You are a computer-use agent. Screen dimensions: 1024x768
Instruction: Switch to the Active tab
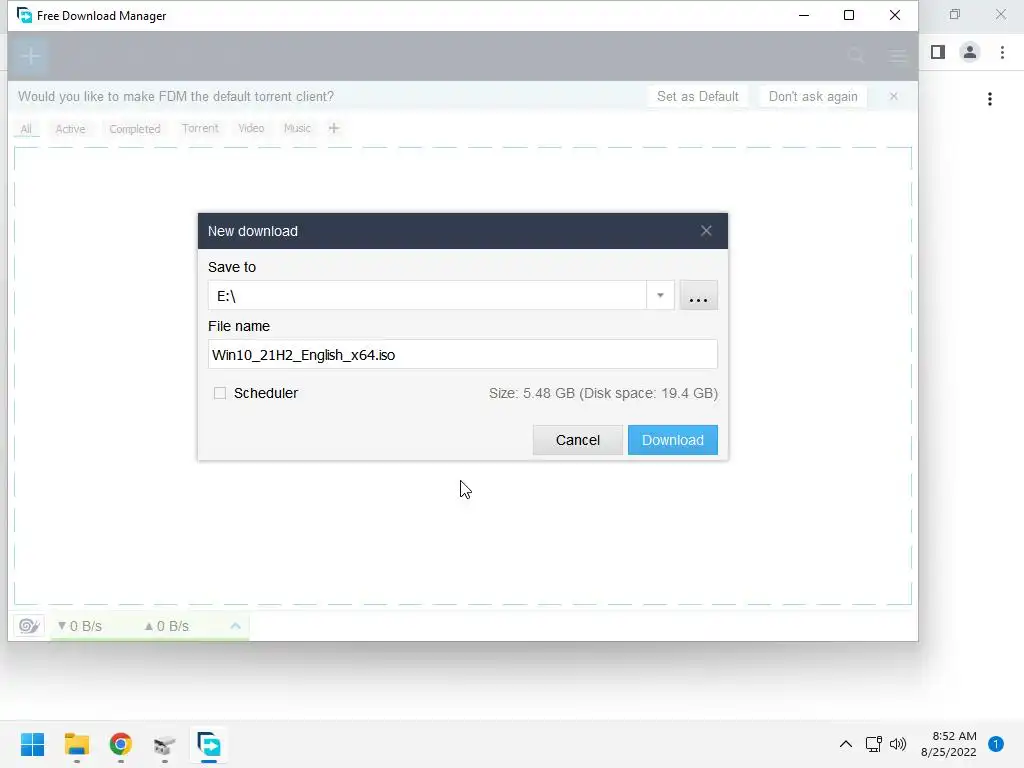71,129
